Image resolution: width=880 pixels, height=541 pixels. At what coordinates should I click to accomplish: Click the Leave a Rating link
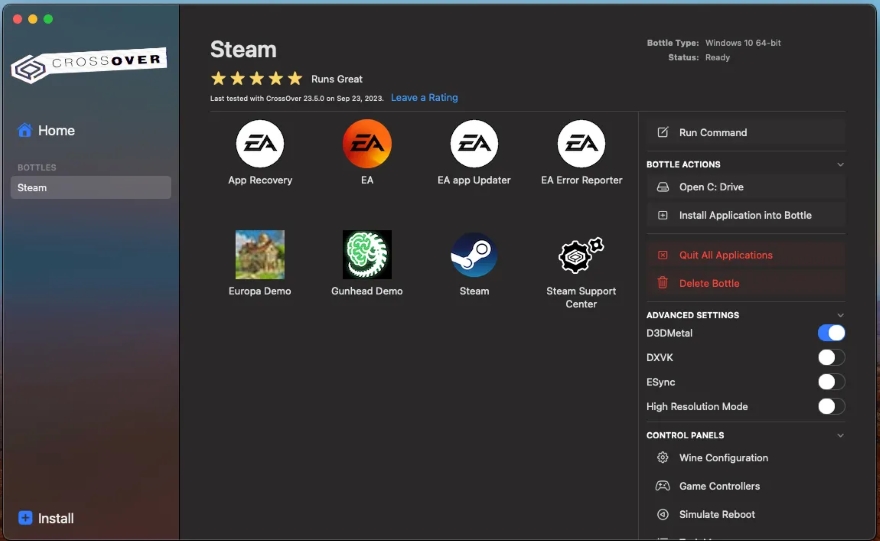coord(424,98)
